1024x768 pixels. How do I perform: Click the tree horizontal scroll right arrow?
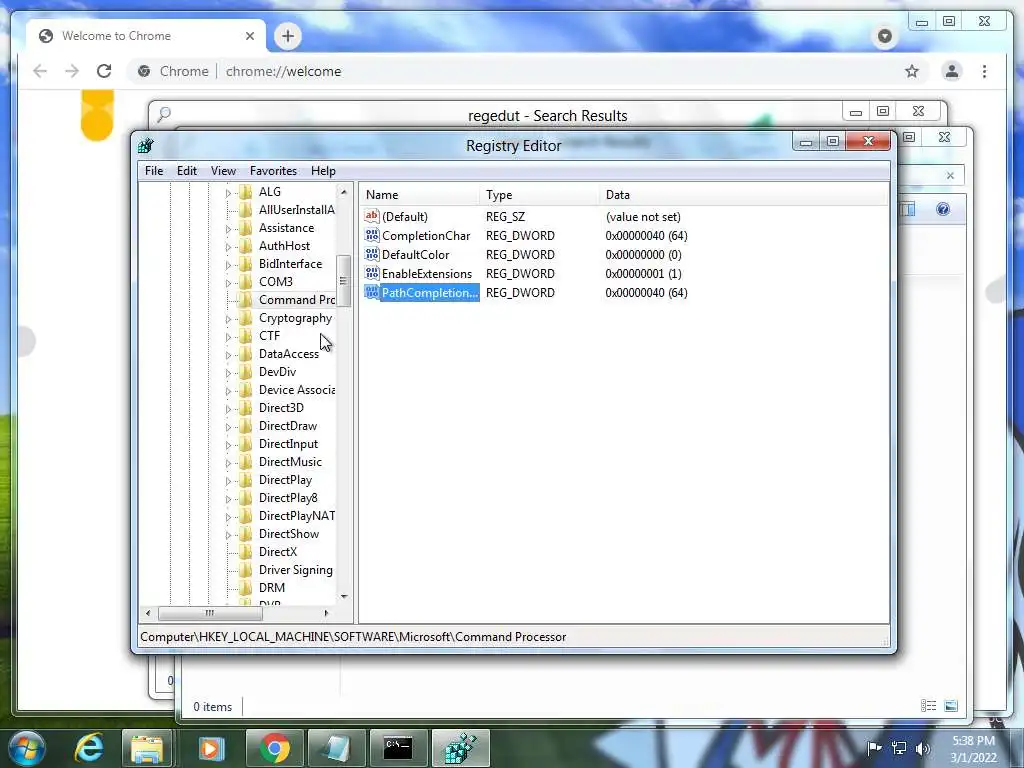tap(326, 613)
